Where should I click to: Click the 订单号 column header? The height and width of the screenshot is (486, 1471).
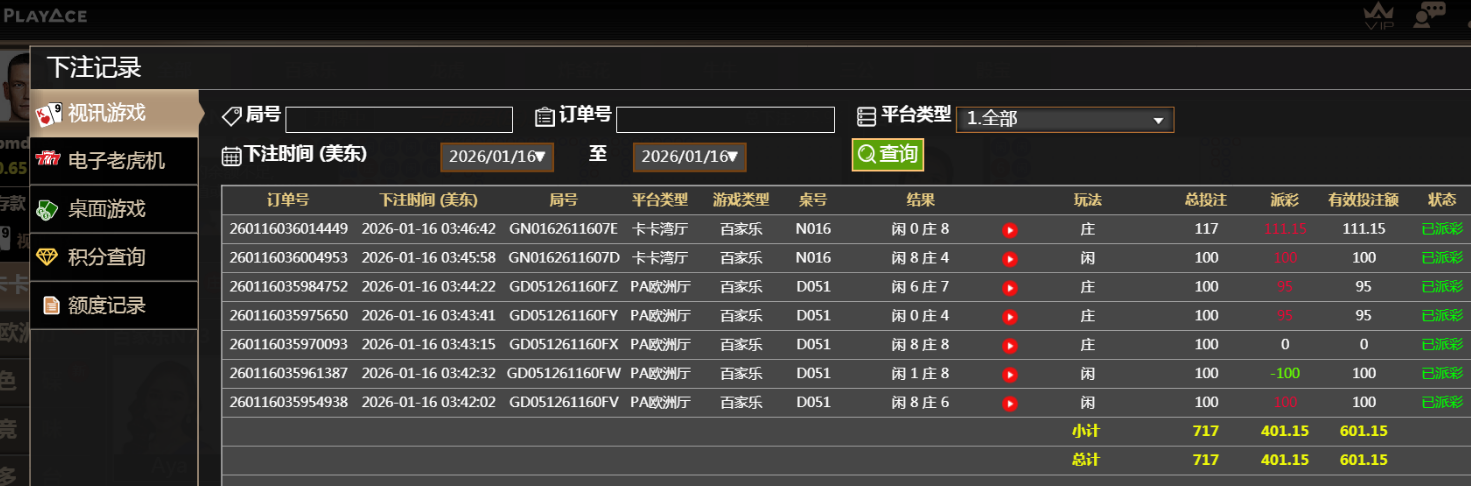click(288, 200)
